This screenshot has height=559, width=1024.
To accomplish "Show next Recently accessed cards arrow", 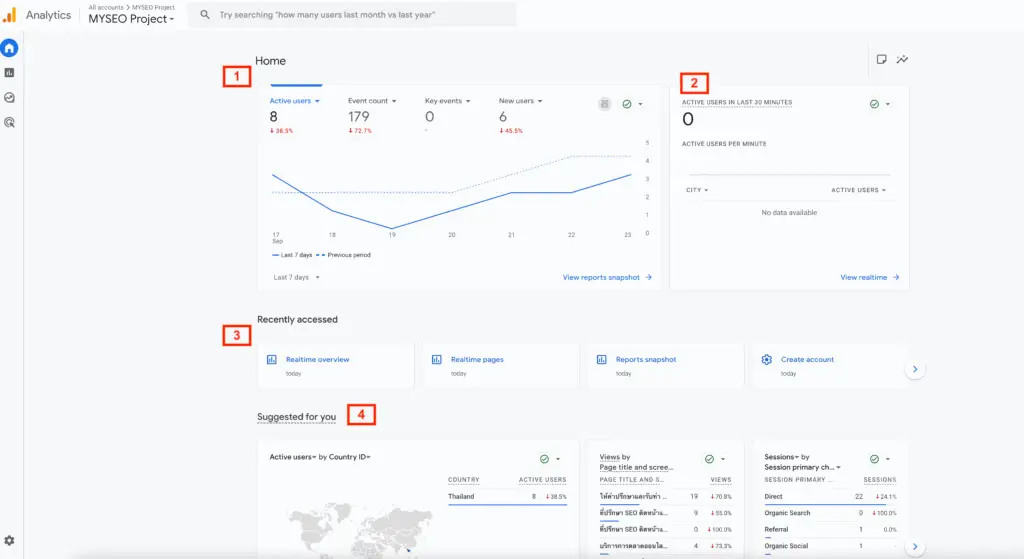I will (x=915, y=369).
